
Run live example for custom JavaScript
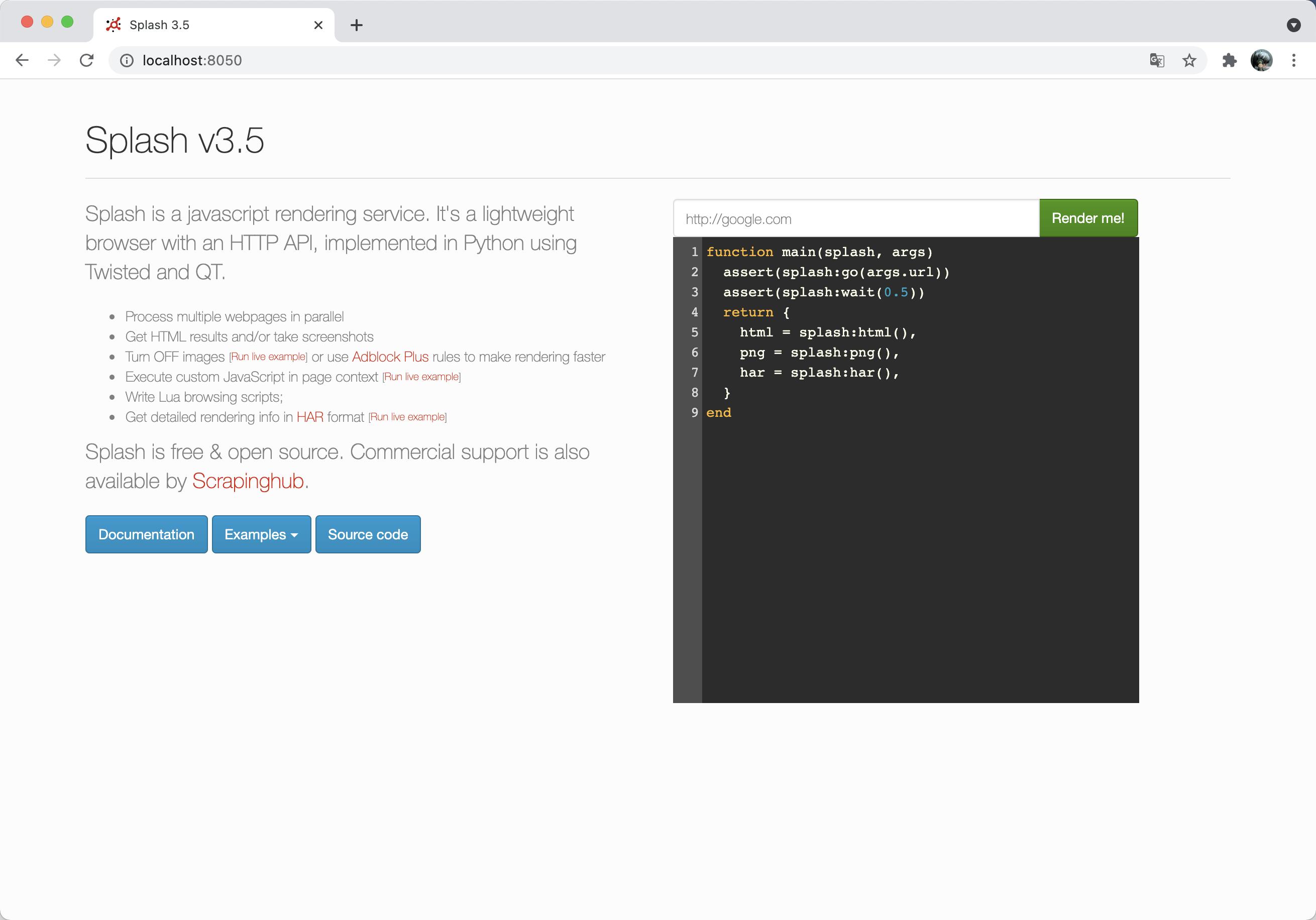click(x=421, y=377)
